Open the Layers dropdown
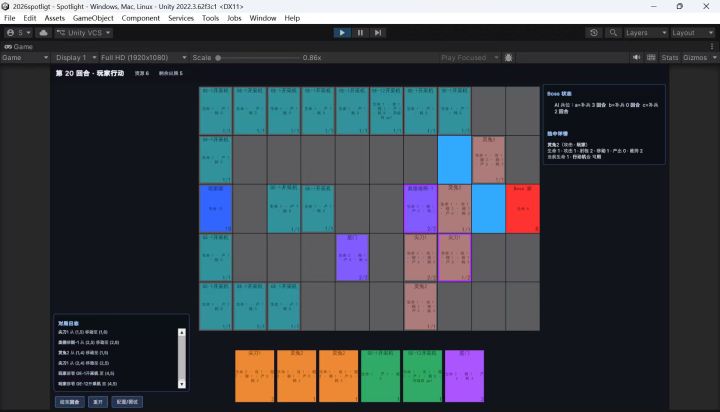 click(x=645, y=33)
